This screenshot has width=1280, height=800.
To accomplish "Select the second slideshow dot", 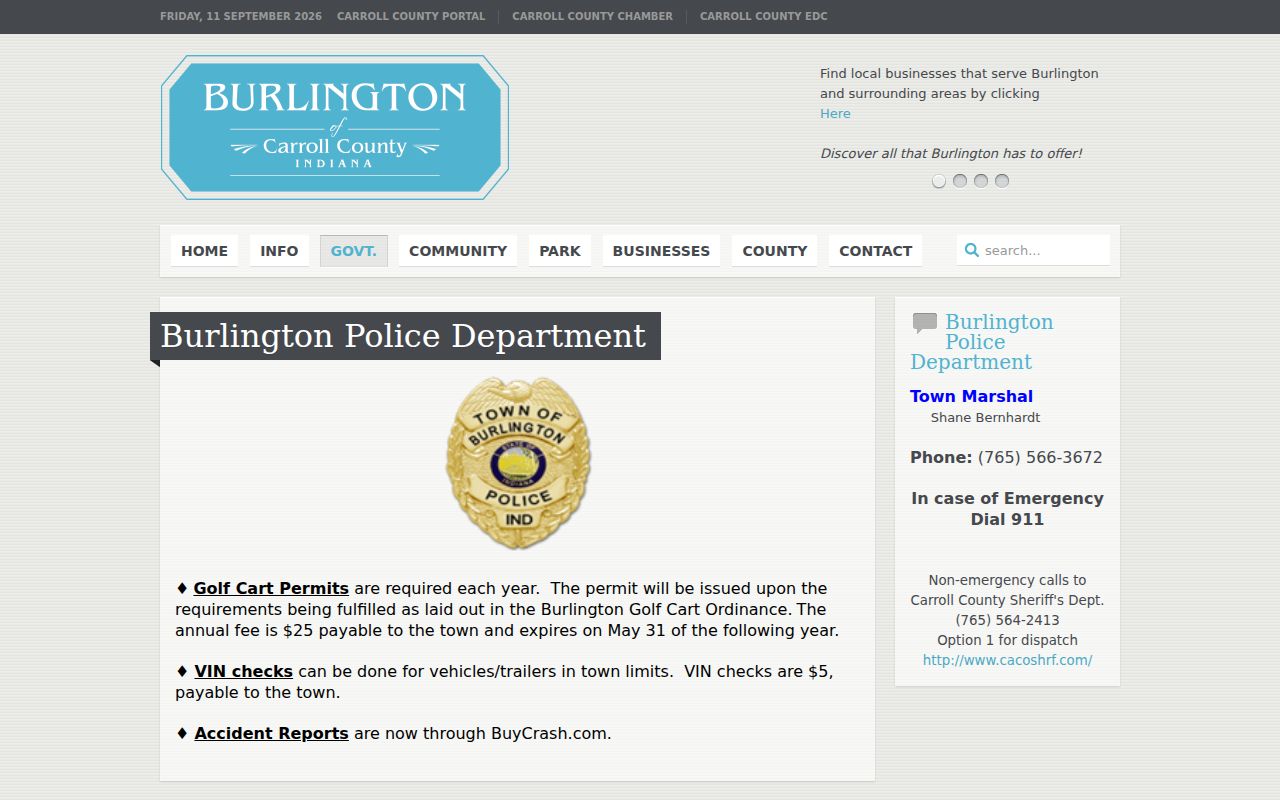I will 960,181.
